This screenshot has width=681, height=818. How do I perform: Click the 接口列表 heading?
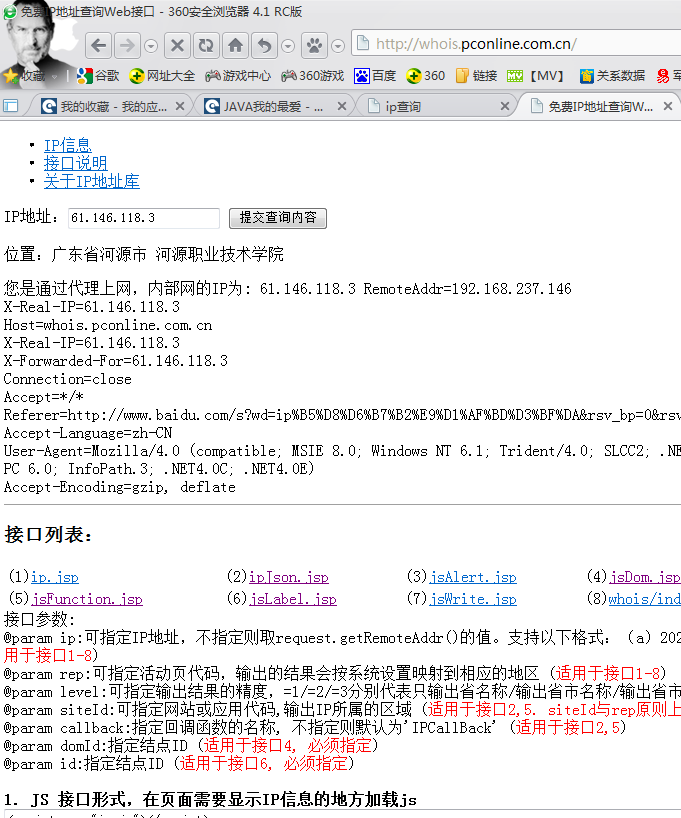[49, 535]
